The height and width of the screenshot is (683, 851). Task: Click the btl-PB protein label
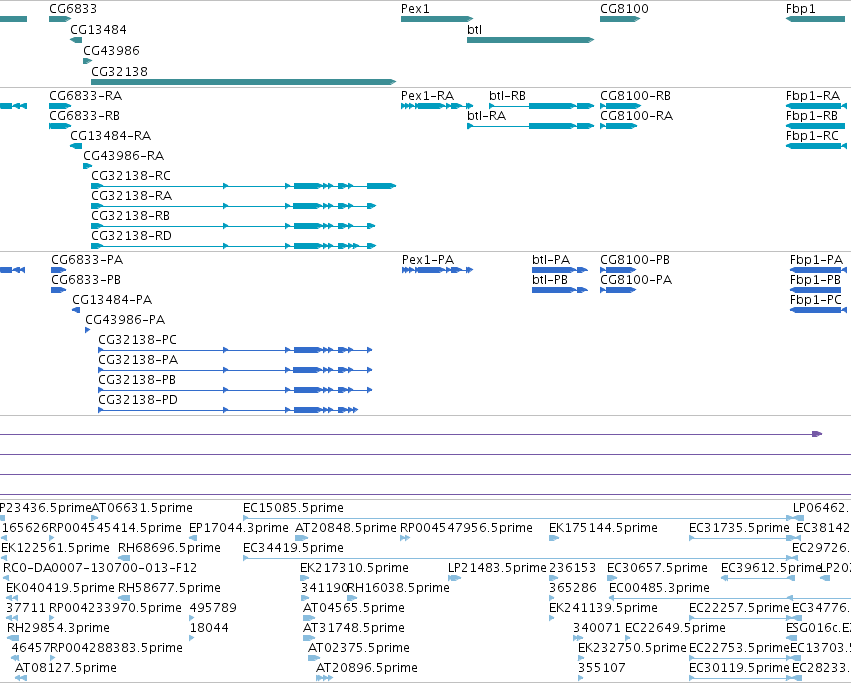[550, 280]
